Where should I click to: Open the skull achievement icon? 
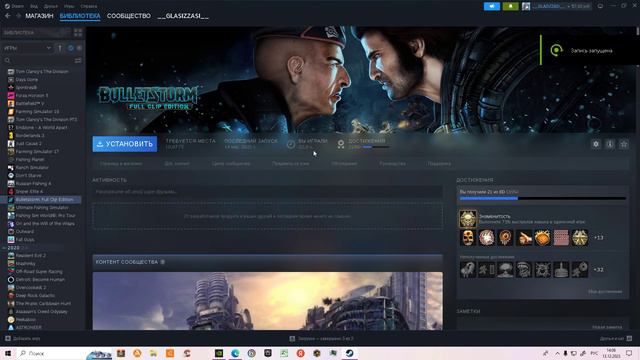468,238
